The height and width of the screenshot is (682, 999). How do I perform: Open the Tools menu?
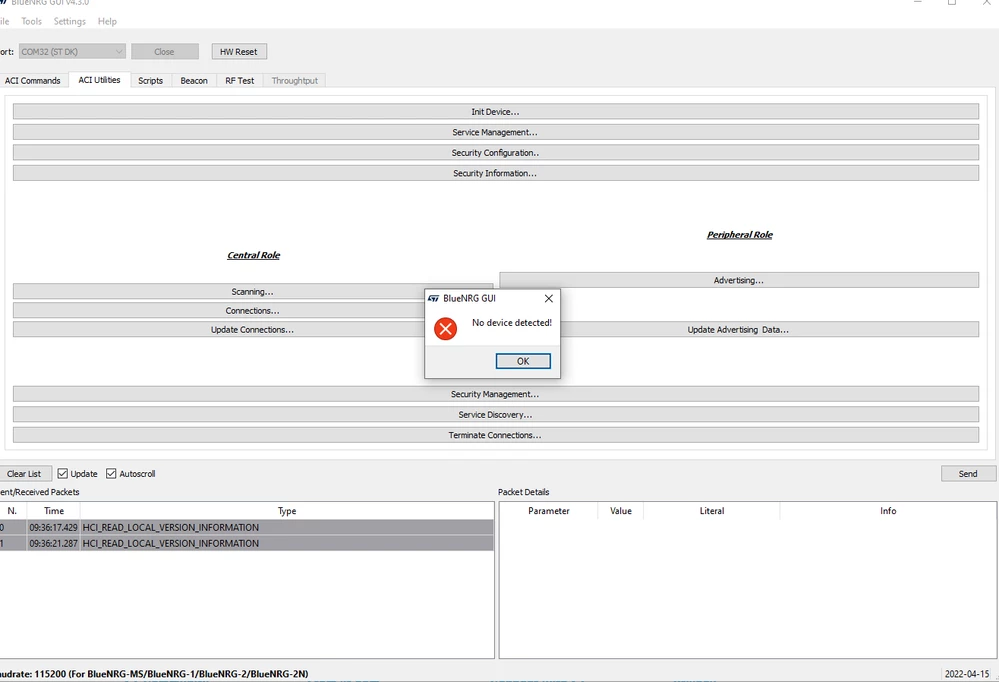point(31,21)
